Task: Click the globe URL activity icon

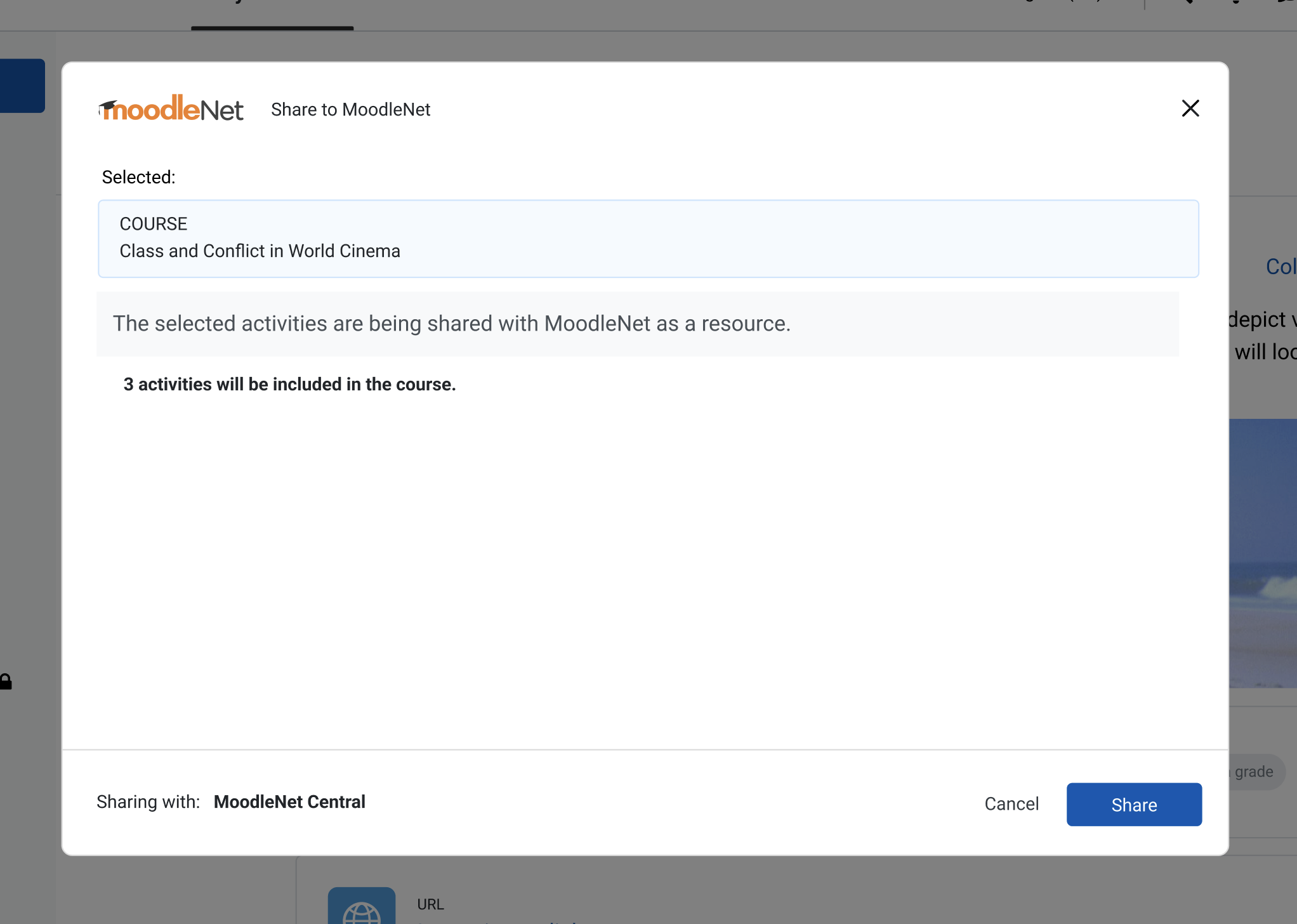Action: point(362,906)
